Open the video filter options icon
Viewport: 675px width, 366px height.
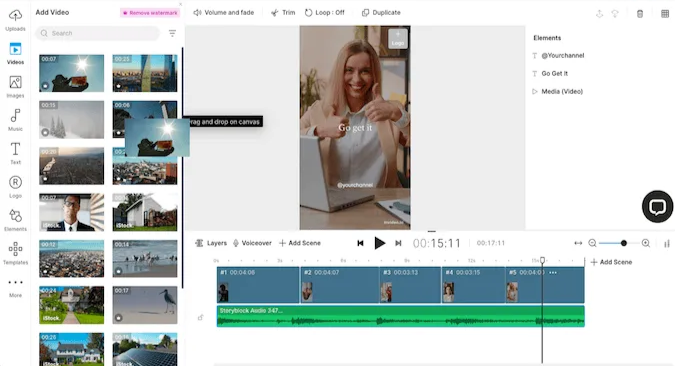point(172,33)
